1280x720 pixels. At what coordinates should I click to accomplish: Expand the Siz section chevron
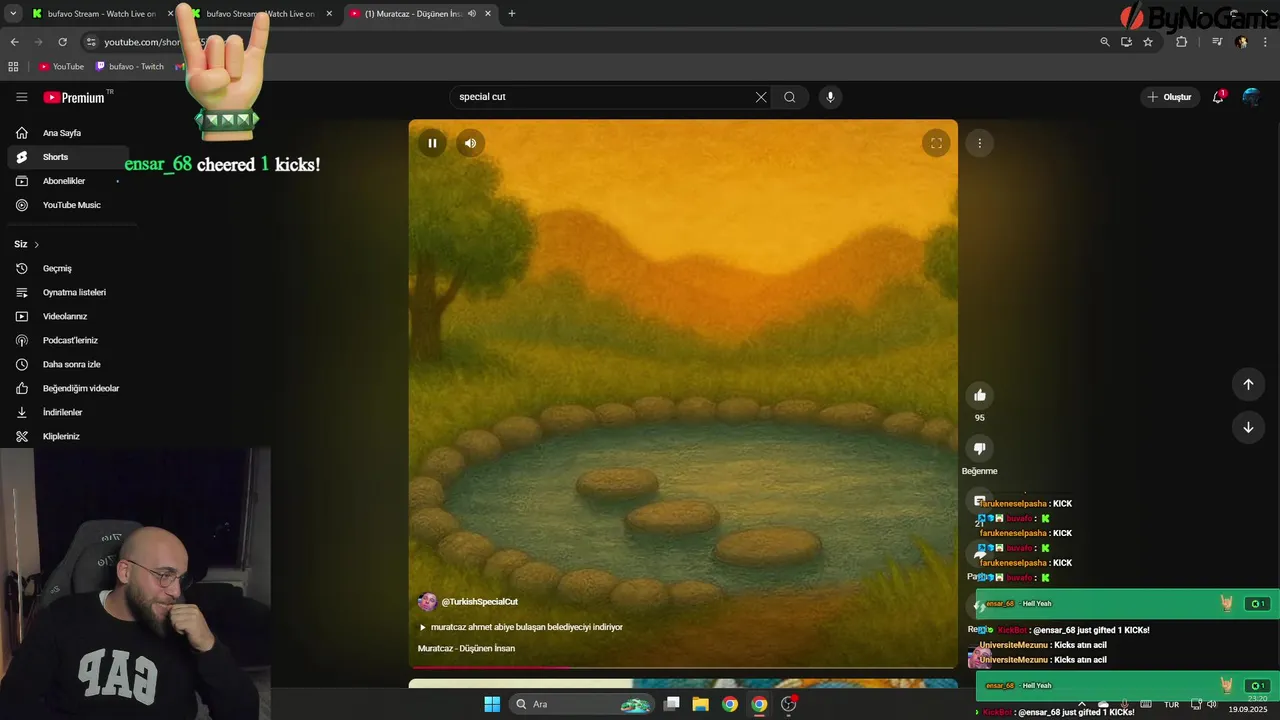pyautogui.click(x=37, y=245)
